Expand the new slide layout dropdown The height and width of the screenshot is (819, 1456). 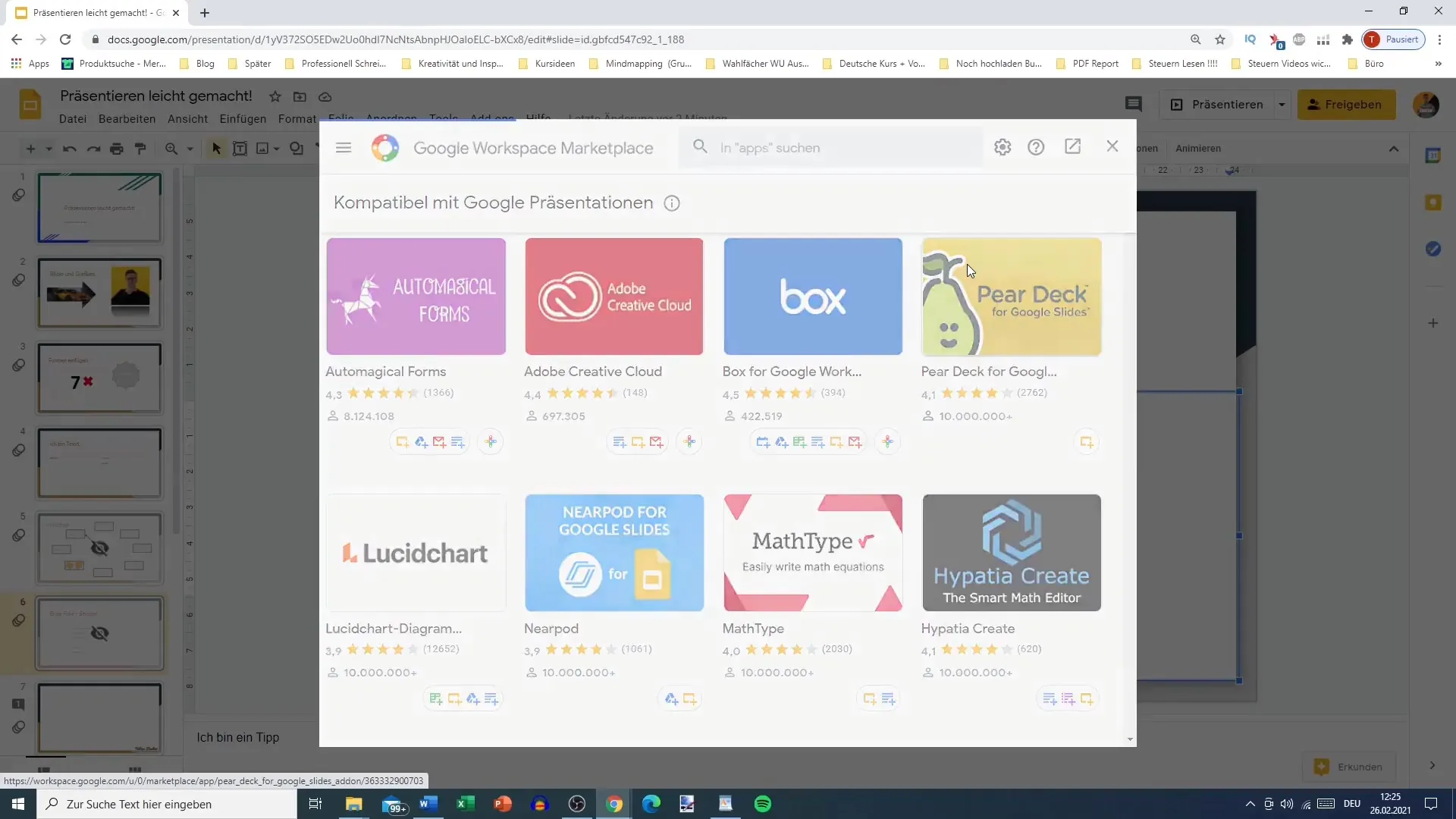point(49,149)
